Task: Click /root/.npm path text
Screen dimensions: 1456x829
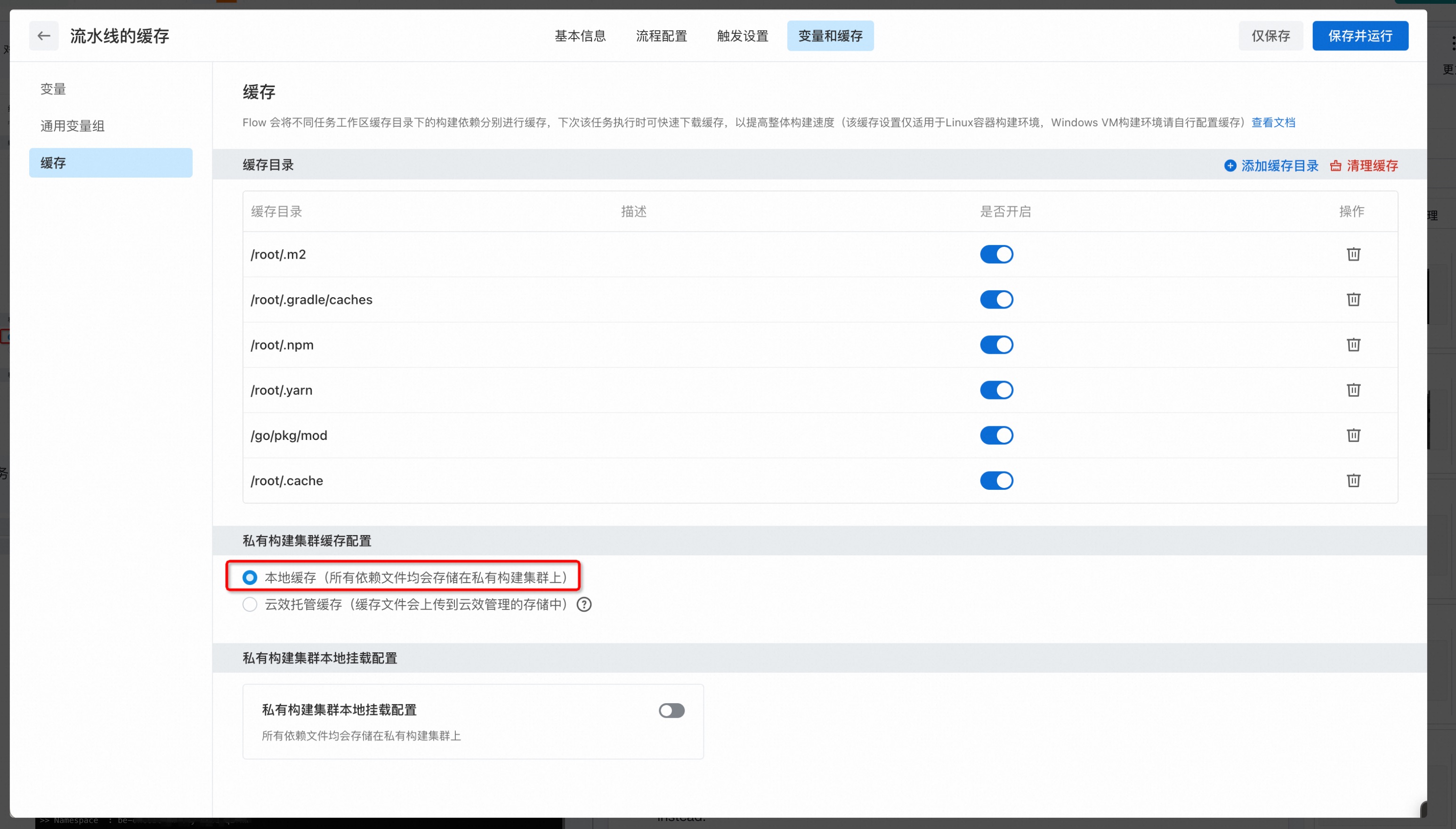Action: (282, 345)
